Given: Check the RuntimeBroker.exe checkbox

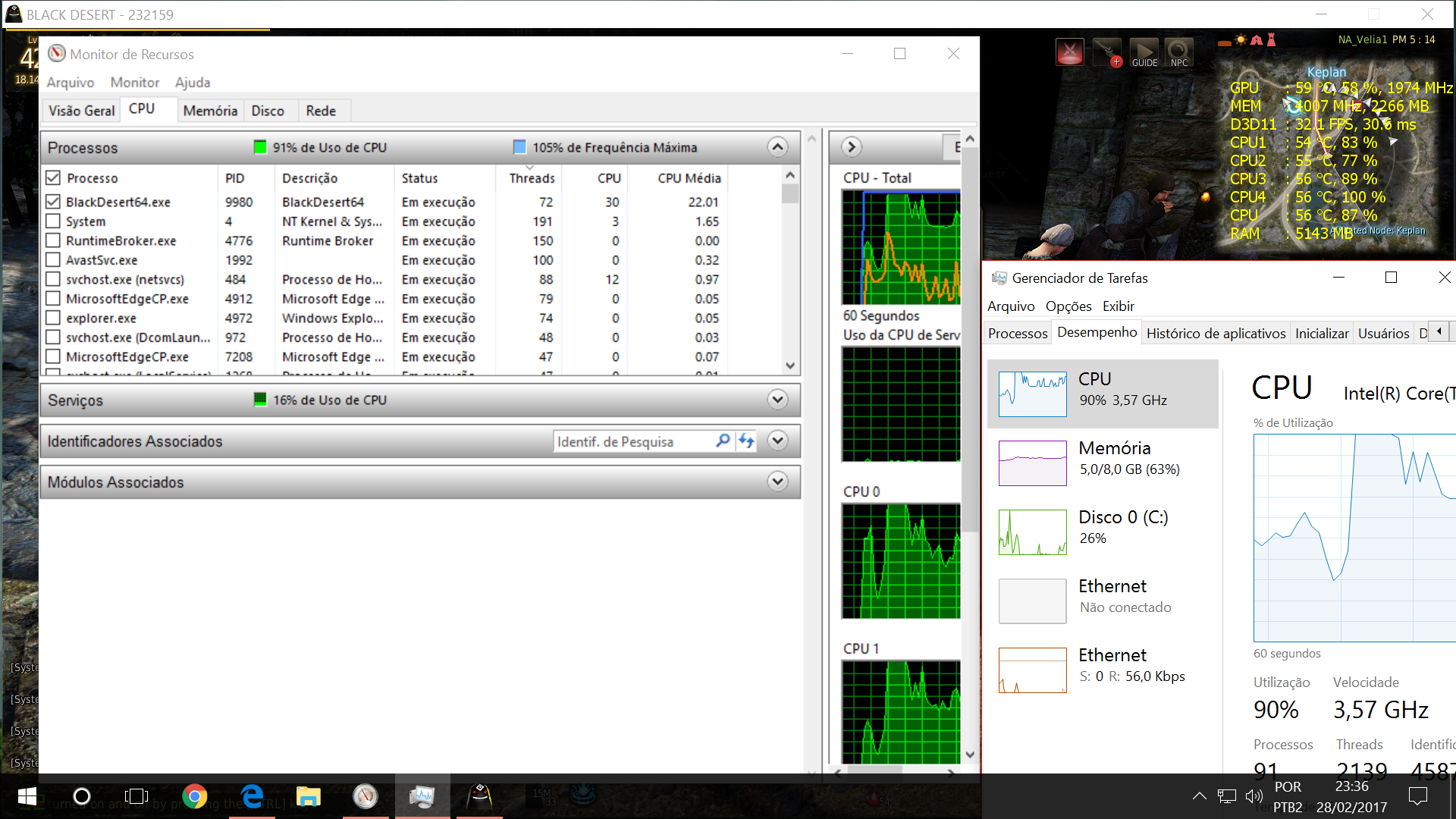Looking at the screenshot, I should click(53, 240).
